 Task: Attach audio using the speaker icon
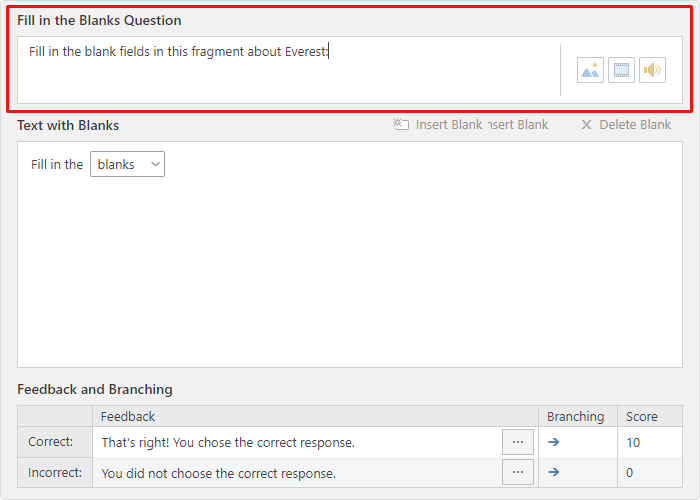(x=652, y=70)
